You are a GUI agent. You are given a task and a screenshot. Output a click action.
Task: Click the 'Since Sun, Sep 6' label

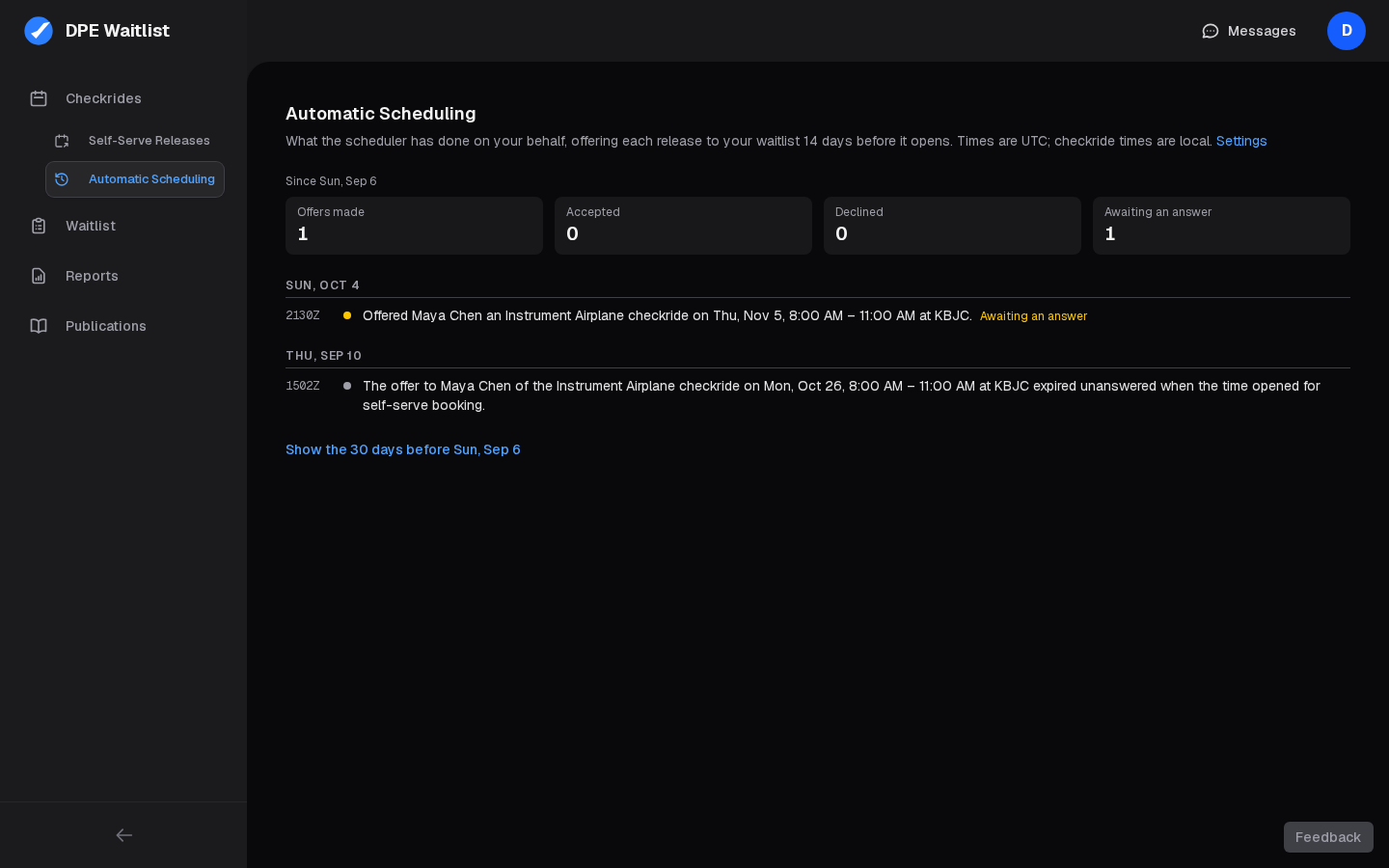tap(331, 181)
